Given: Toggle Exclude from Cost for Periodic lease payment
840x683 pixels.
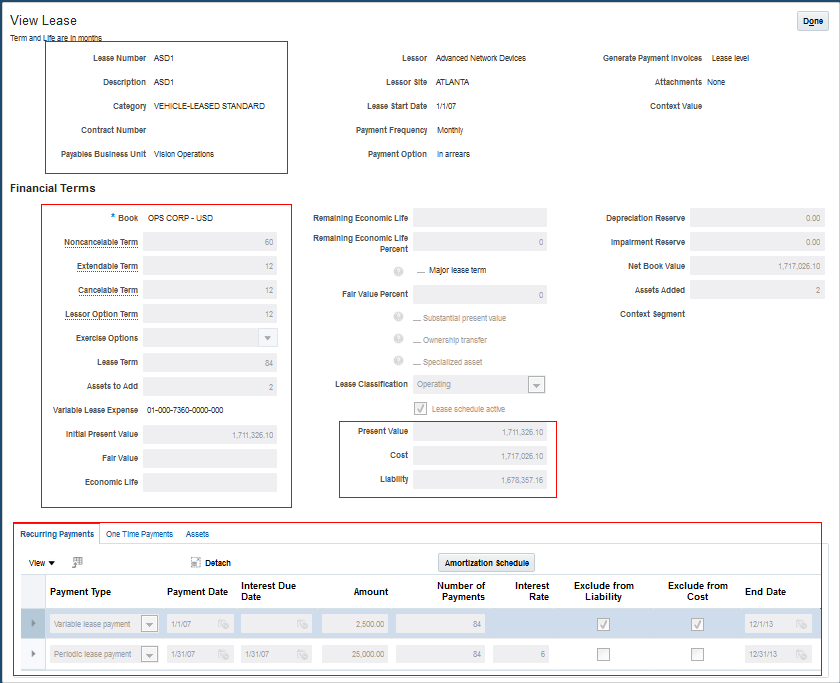Looking at the screenshot, I should pos(697,654).
